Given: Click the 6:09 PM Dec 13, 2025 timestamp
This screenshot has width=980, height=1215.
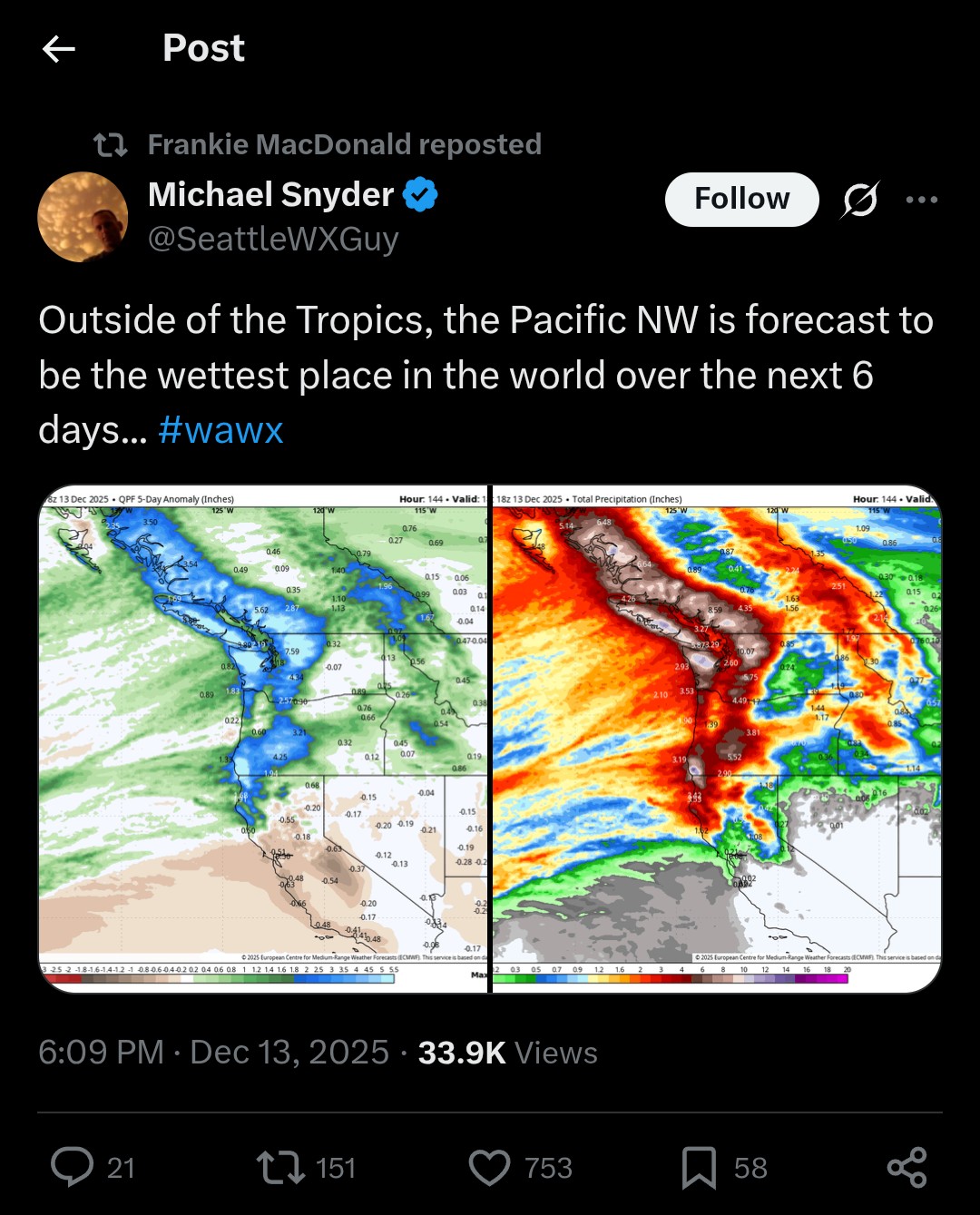Looking at the screenshot, I should (x=213, y=1053).
